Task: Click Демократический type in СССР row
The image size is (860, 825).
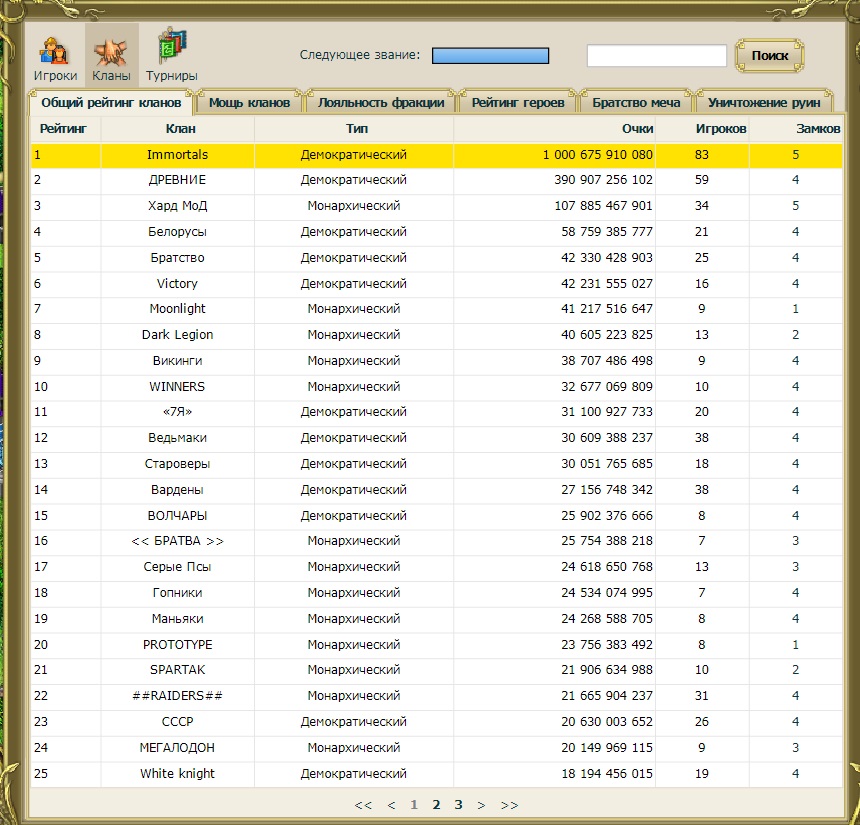Action: (x=354, y=721)
